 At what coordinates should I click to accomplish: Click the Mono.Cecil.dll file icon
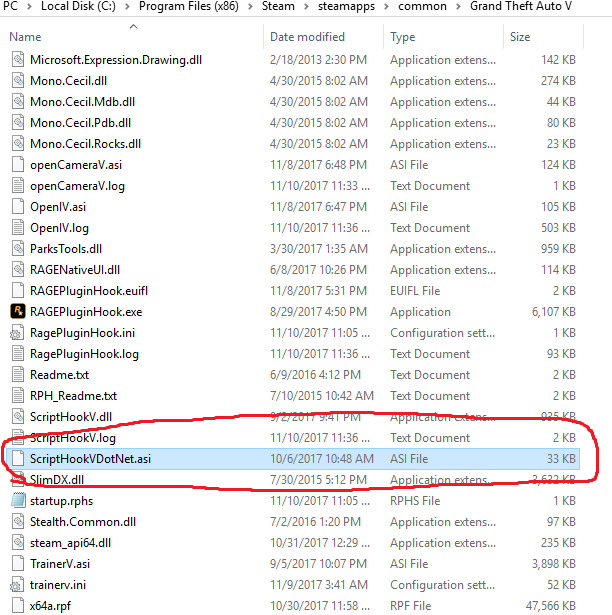pos(18,81)
